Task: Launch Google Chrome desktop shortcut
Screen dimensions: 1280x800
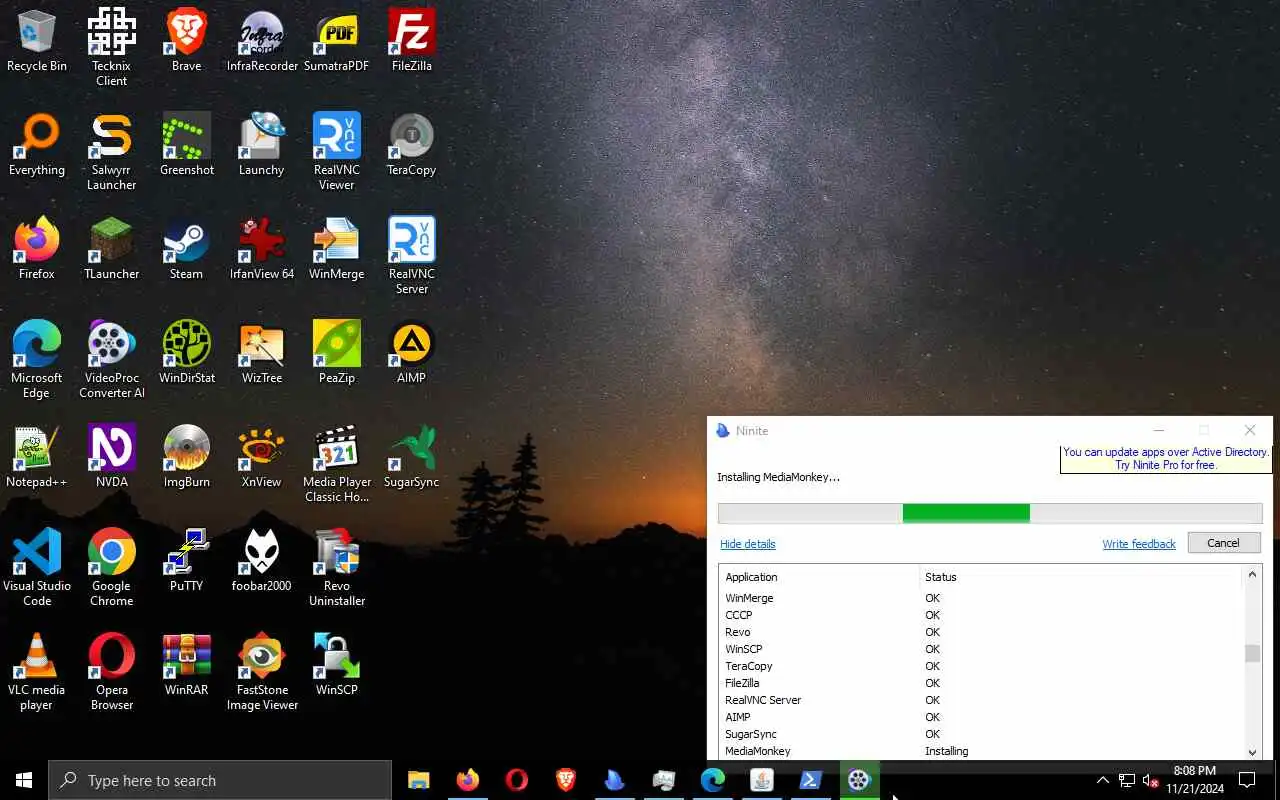Action: [x=111, y=568]
